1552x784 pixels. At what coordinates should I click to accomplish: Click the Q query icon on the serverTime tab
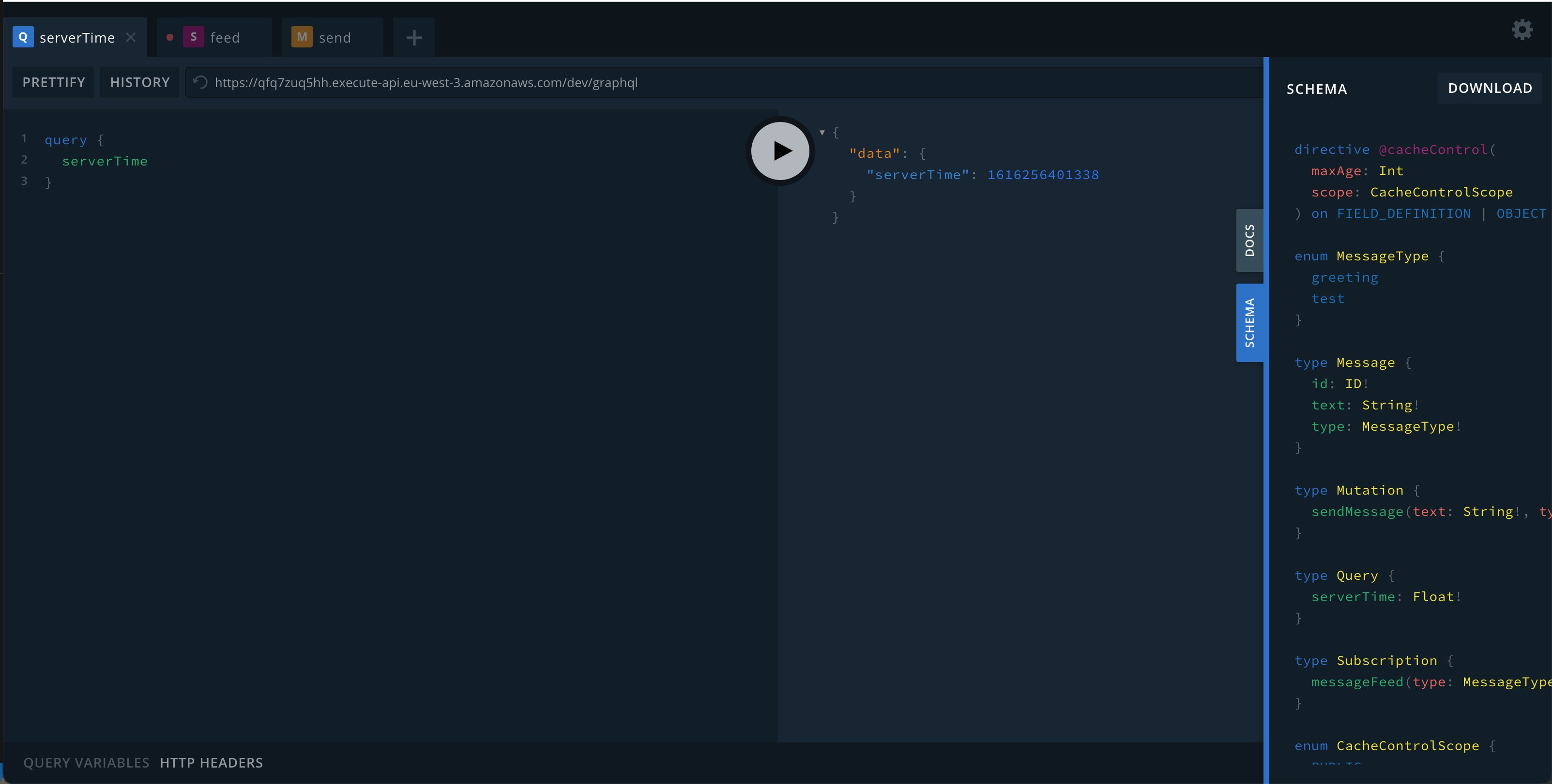23,37
